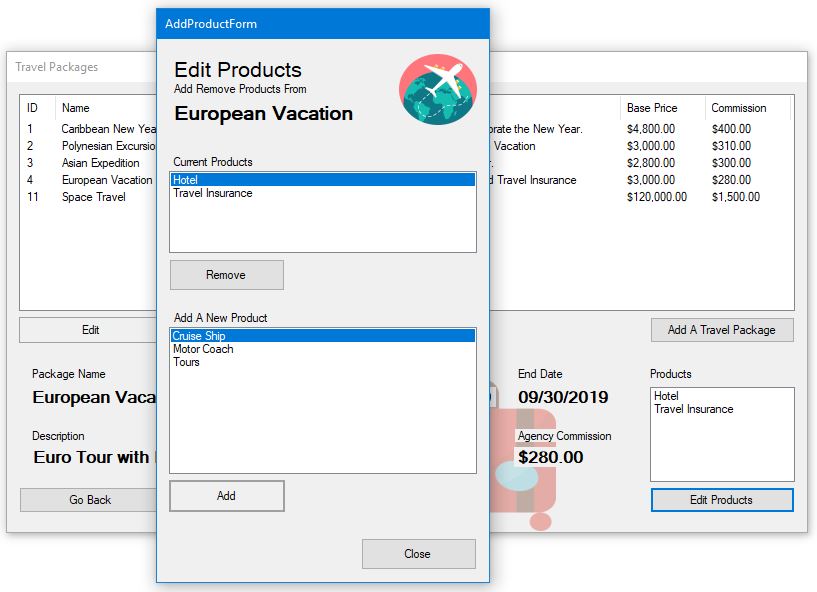Click Hotel in the background Products box

(666, 396)
